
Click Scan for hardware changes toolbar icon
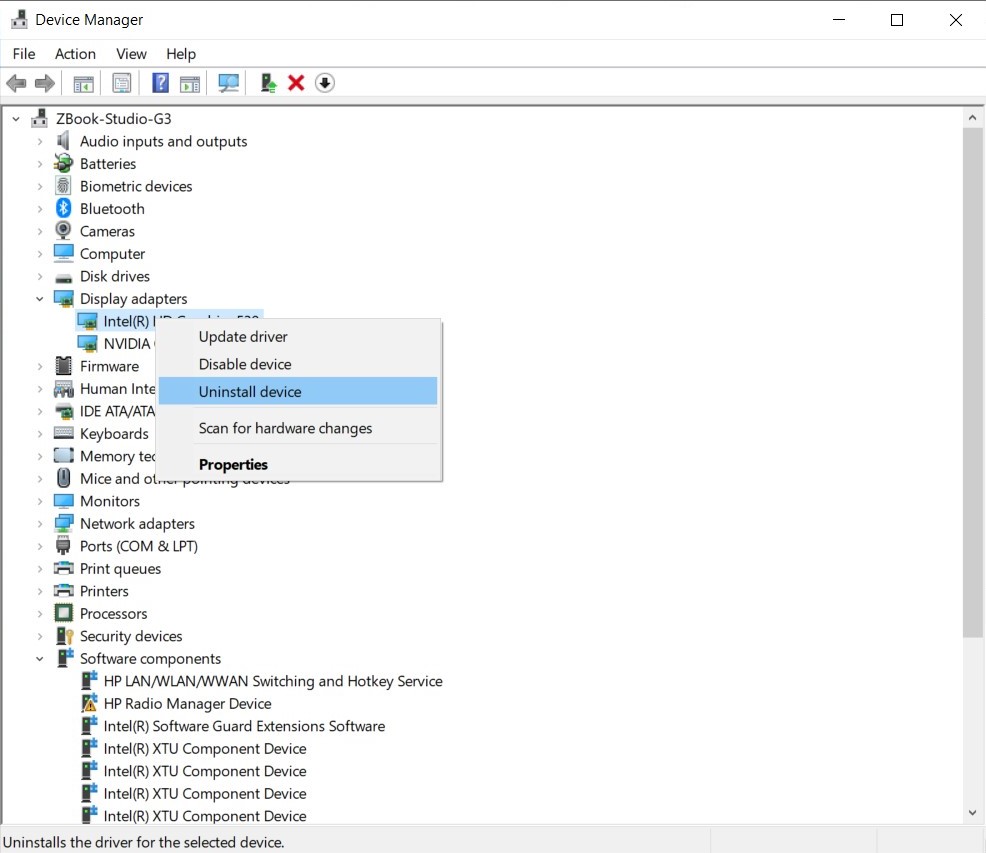(x=229, y=83)
